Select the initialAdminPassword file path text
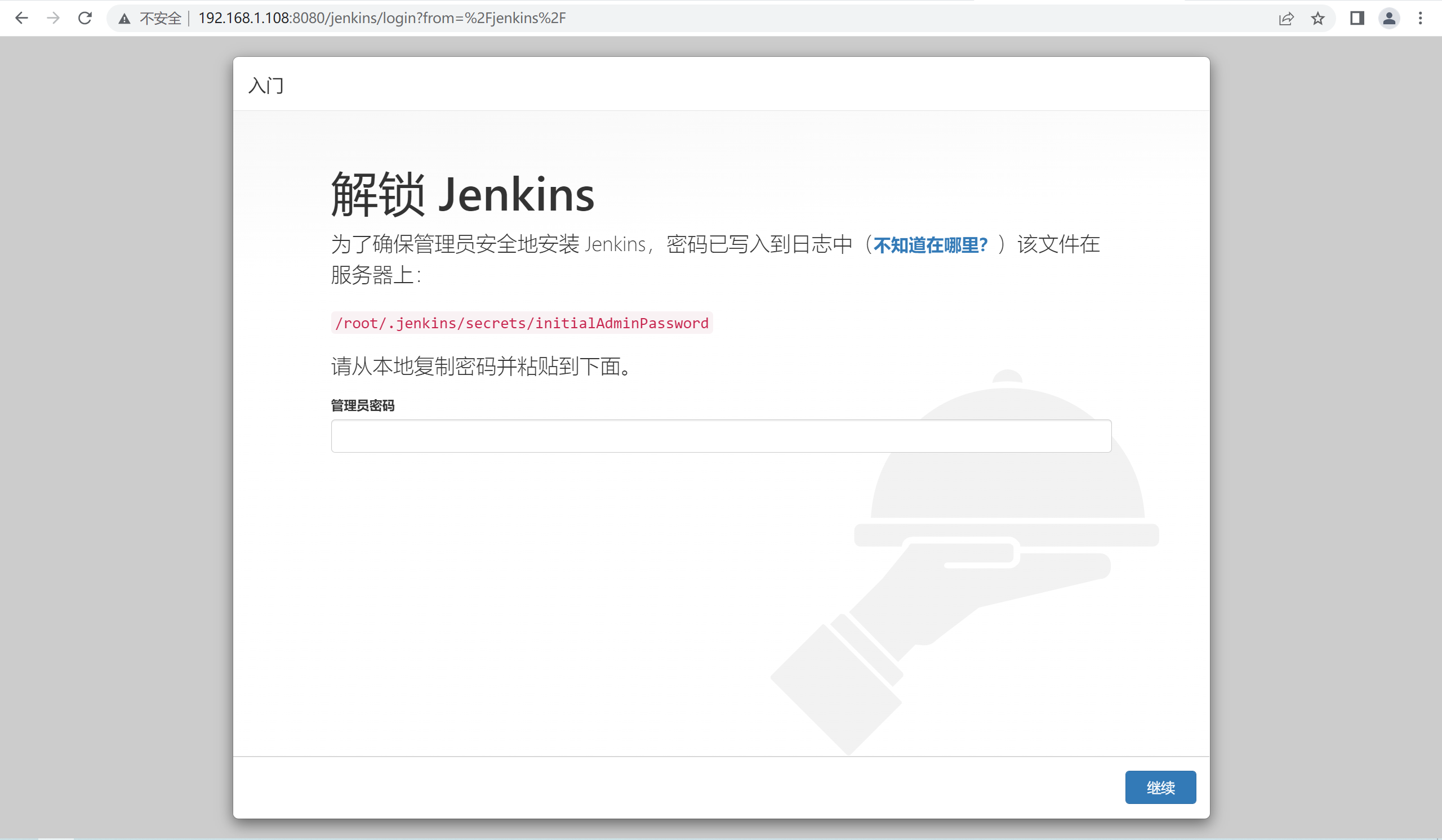The image size is (1442, 840). (522, 323)
